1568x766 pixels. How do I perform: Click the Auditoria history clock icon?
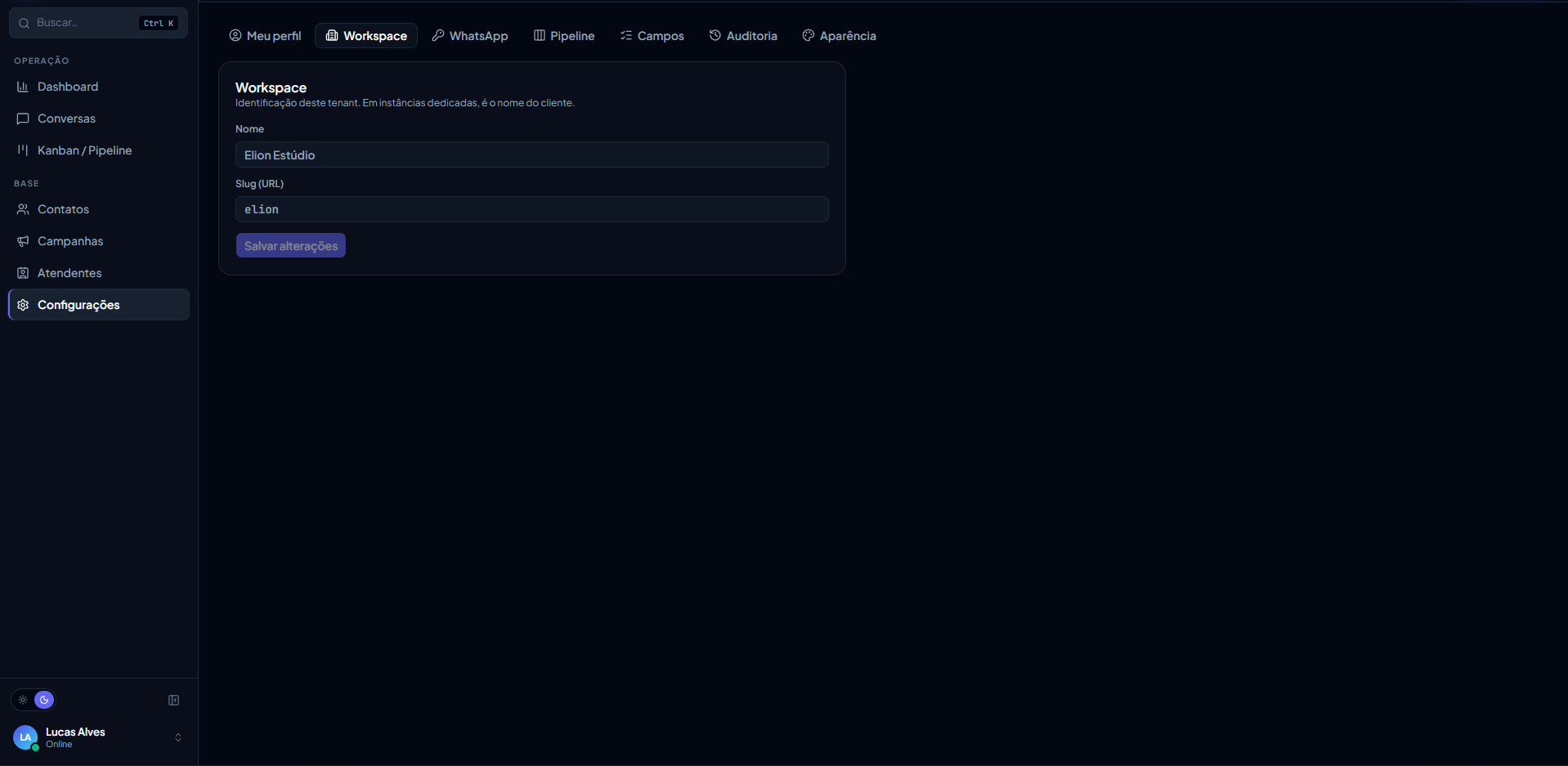[x=715, y=35]
